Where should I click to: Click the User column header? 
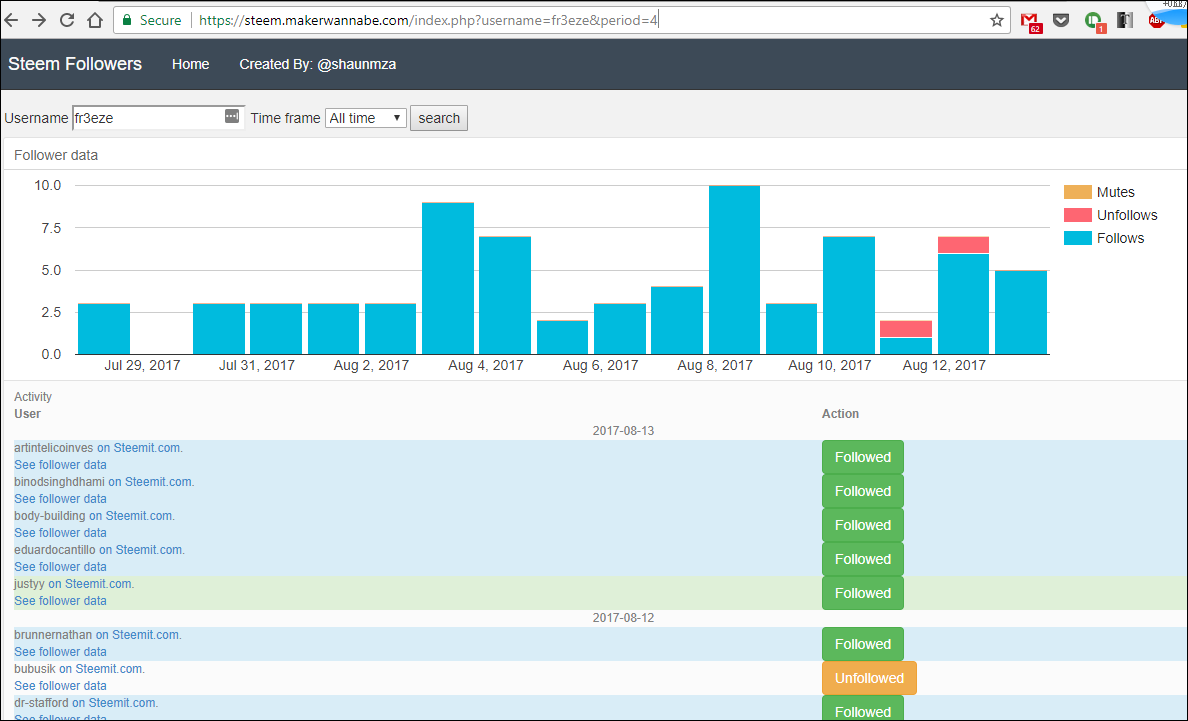pyautogui.click(x=27, y=414)
